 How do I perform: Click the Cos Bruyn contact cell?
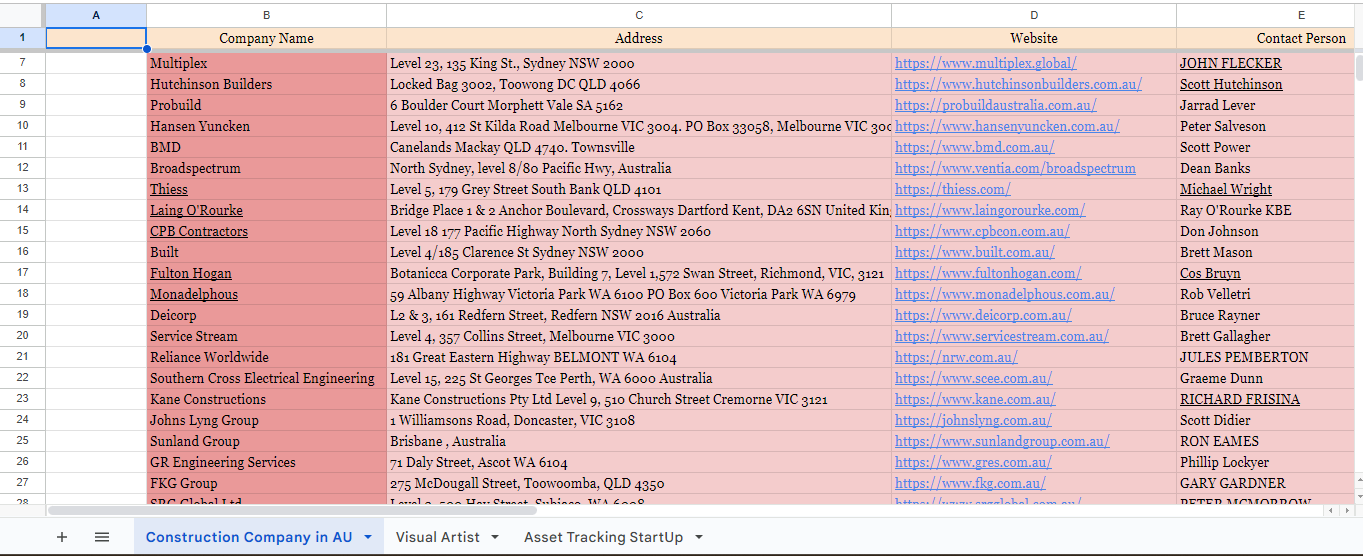(x=1266, y=273)
